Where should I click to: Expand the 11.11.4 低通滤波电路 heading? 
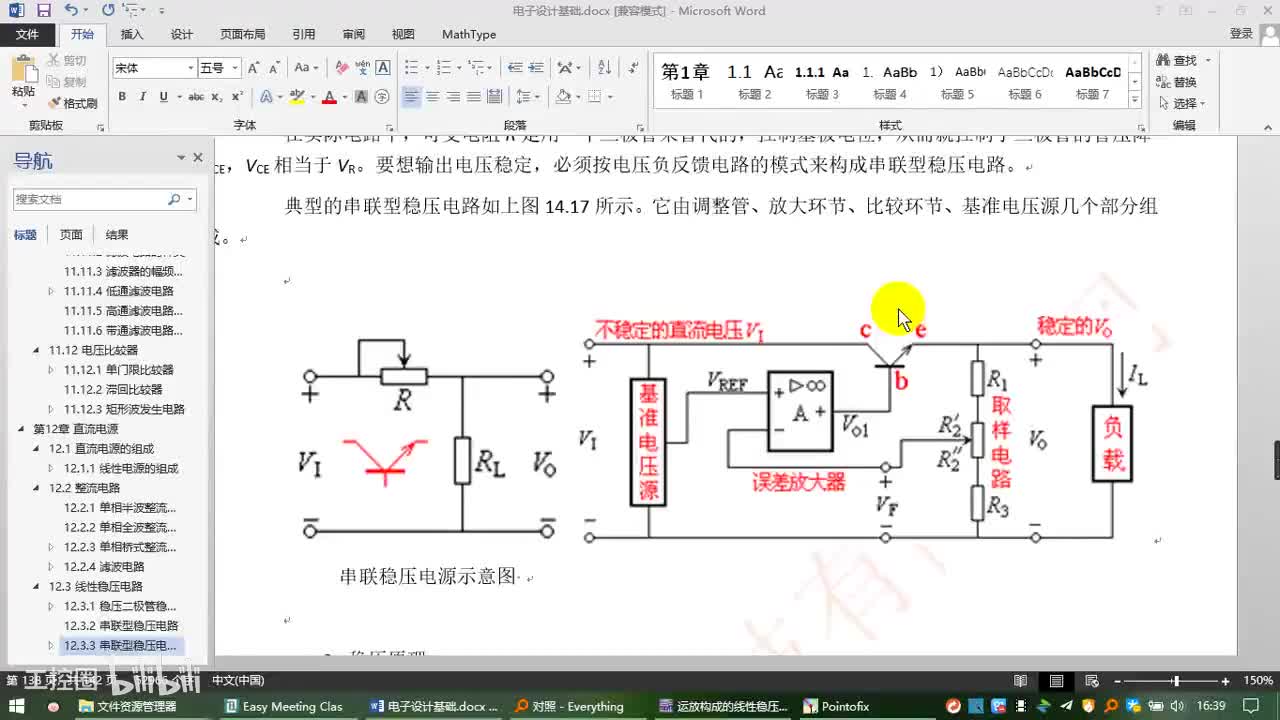pos(52,291)
